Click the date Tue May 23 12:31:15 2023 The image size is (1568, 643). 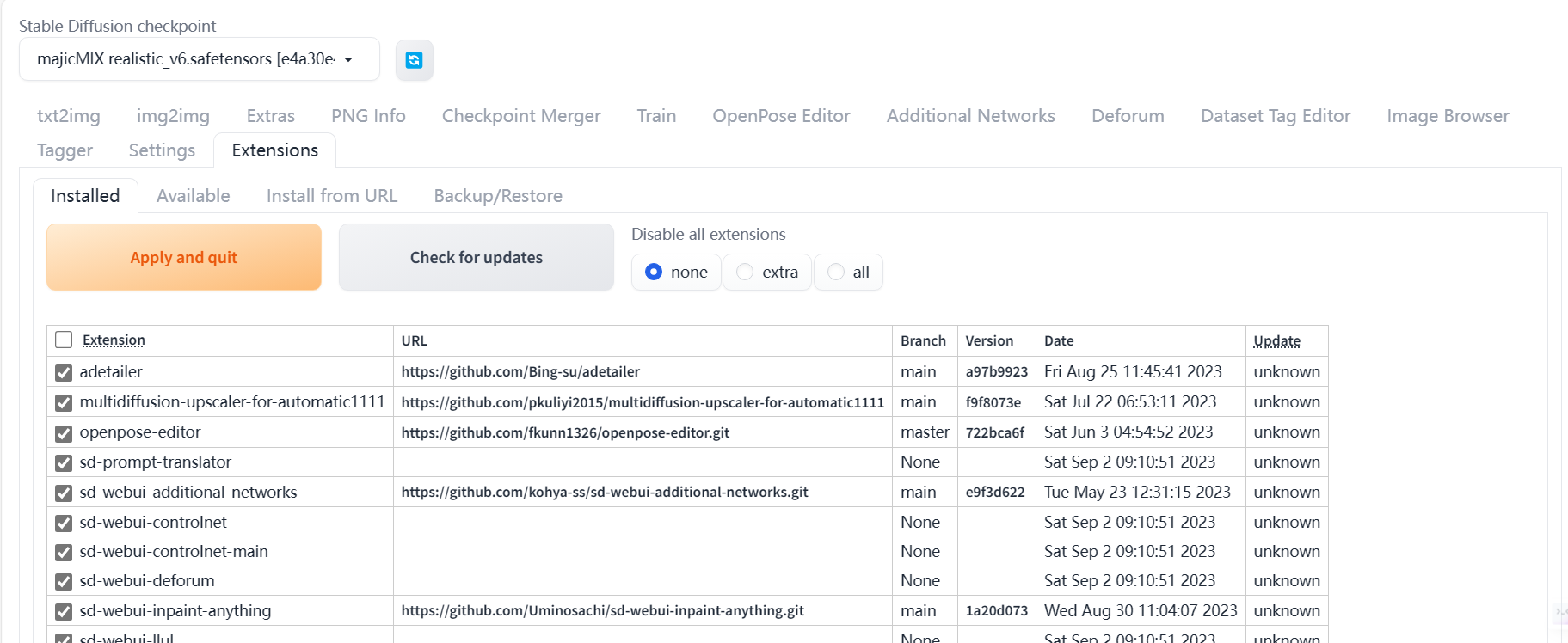click(x=1137, y=492)
